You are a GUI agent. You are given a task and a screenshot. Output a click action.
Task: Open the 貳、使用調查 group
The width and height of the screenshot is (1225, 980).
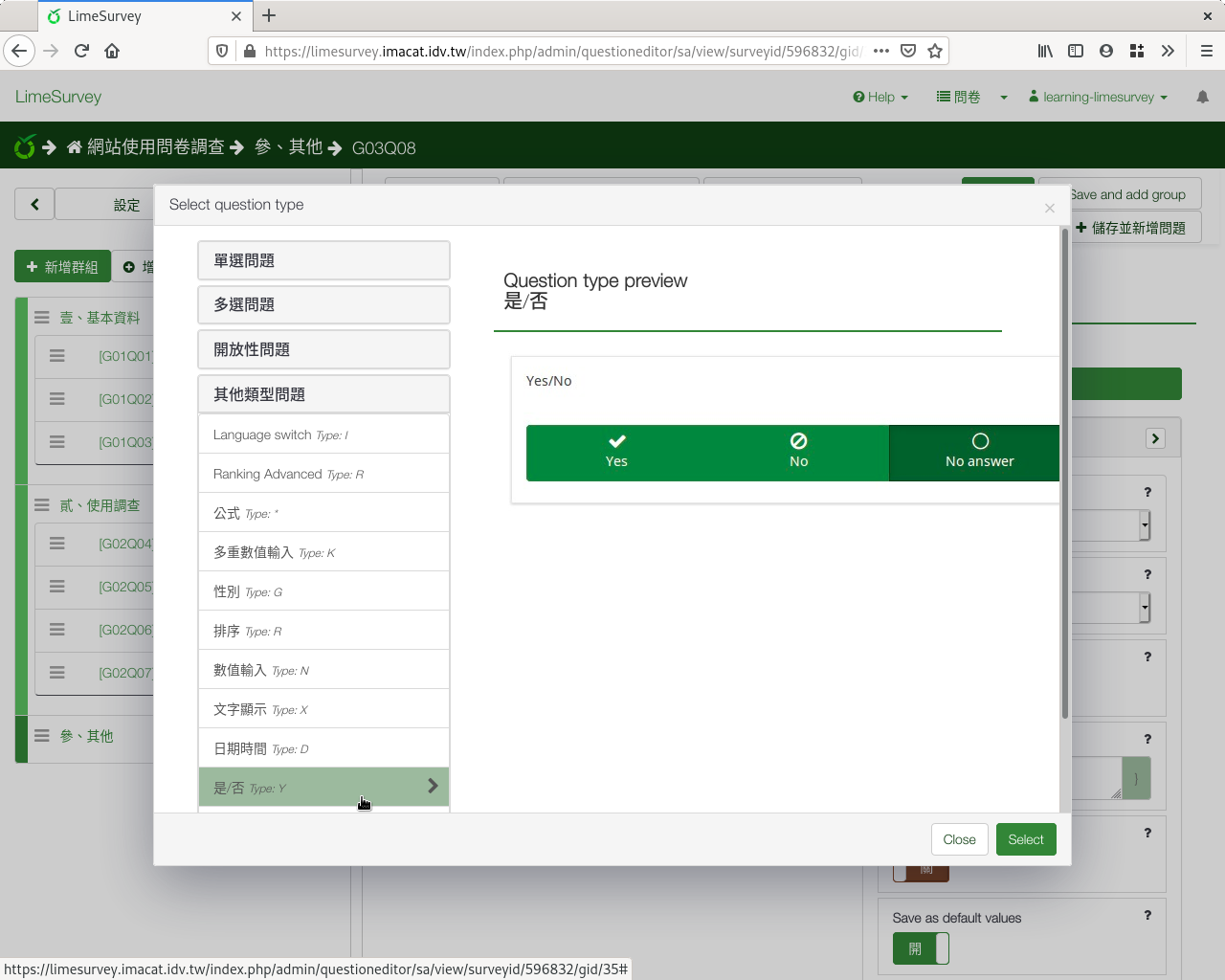click(100, 505)
